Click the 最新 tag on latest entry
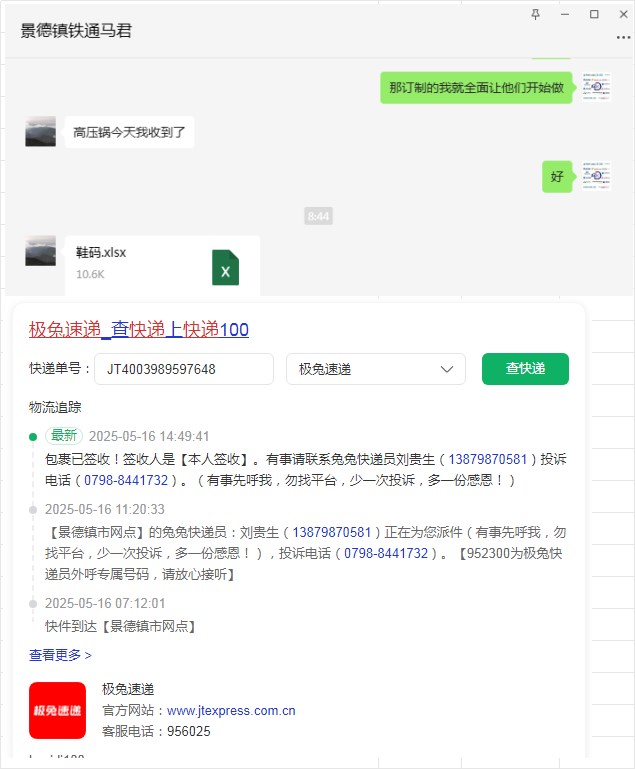 (64, 436)
